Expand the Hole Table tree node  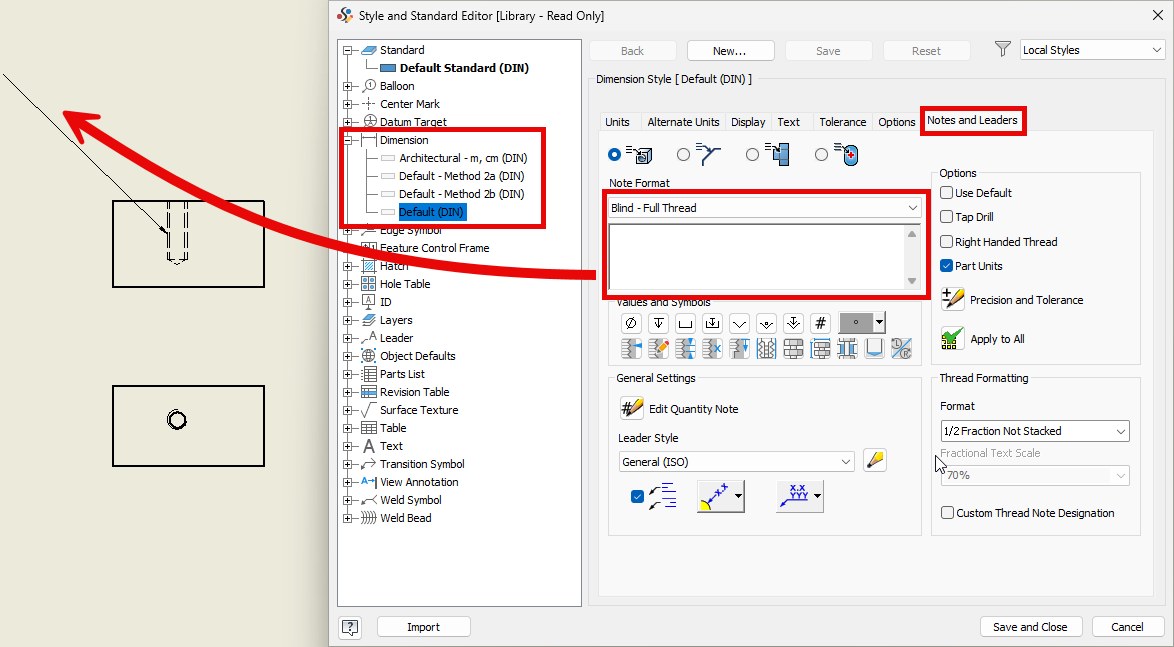(348, 284)
